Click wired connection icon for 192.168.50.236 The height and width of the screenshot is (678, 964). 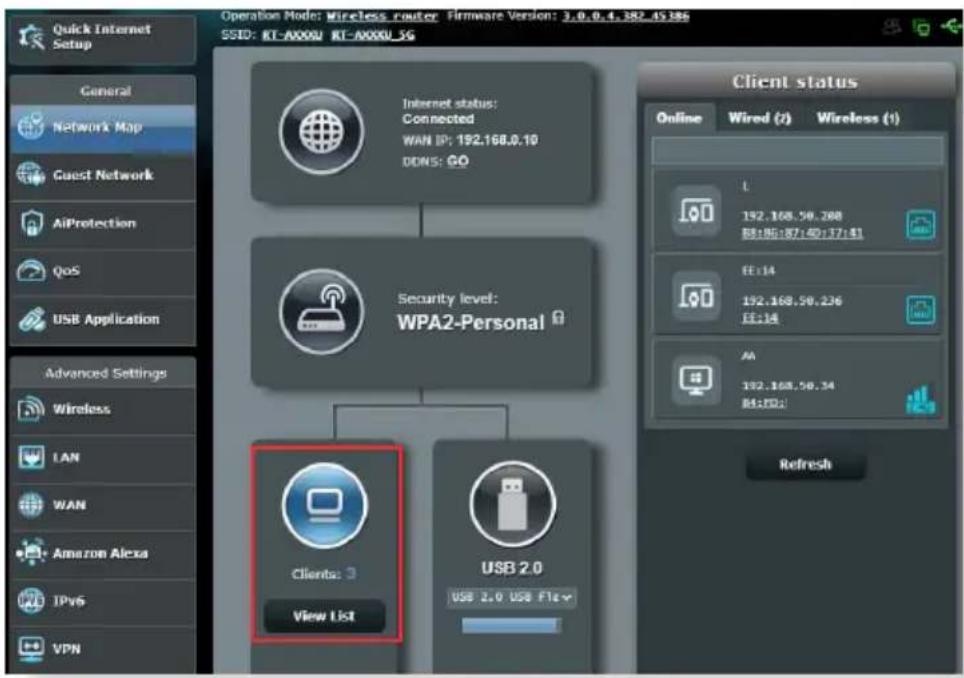(x=920, y=309)
